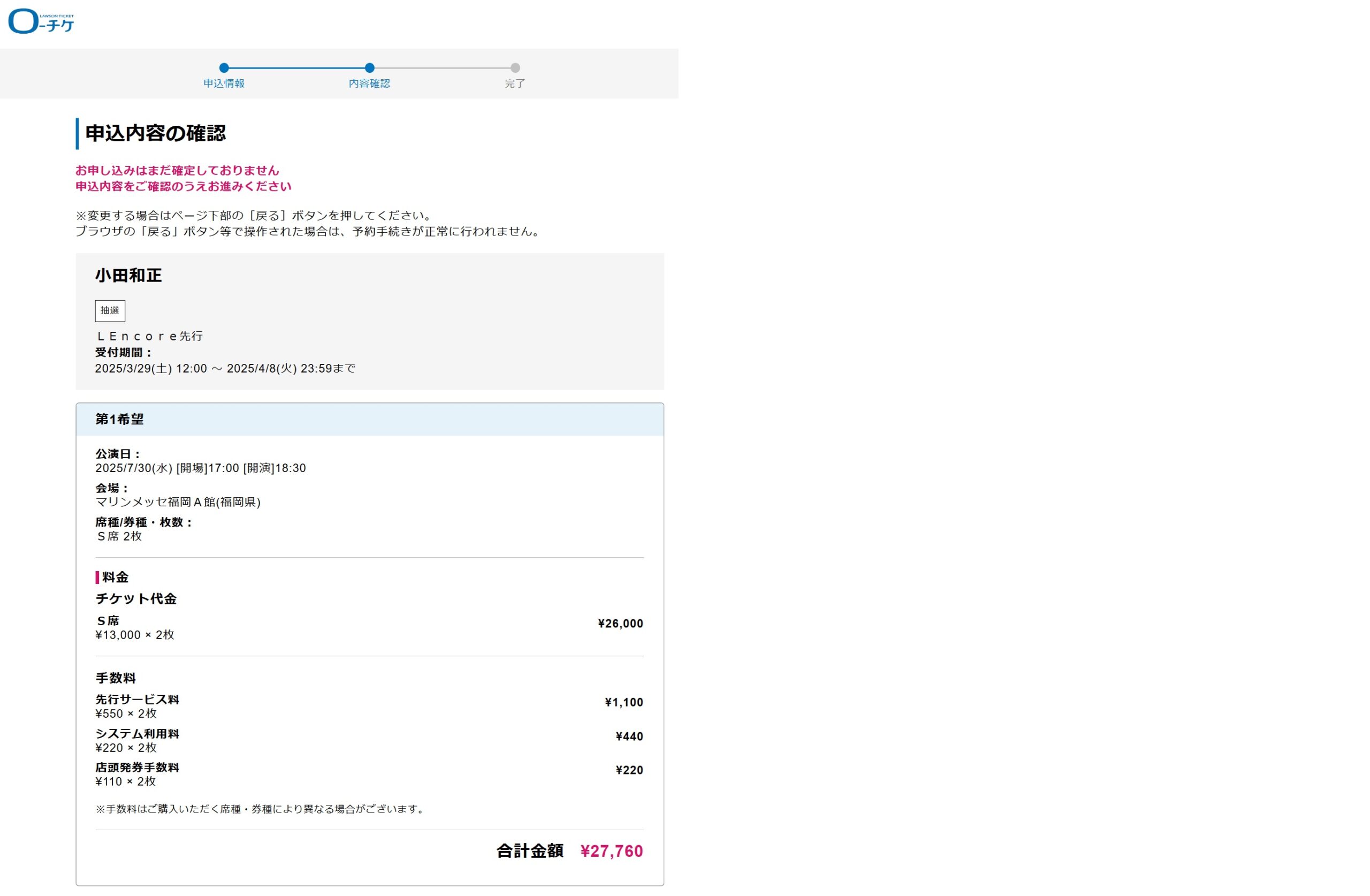Select the 申込内容の確認 page heading
Viewport: 1370px width, 896px height.
pyautogui.click(x=155, y=134)
